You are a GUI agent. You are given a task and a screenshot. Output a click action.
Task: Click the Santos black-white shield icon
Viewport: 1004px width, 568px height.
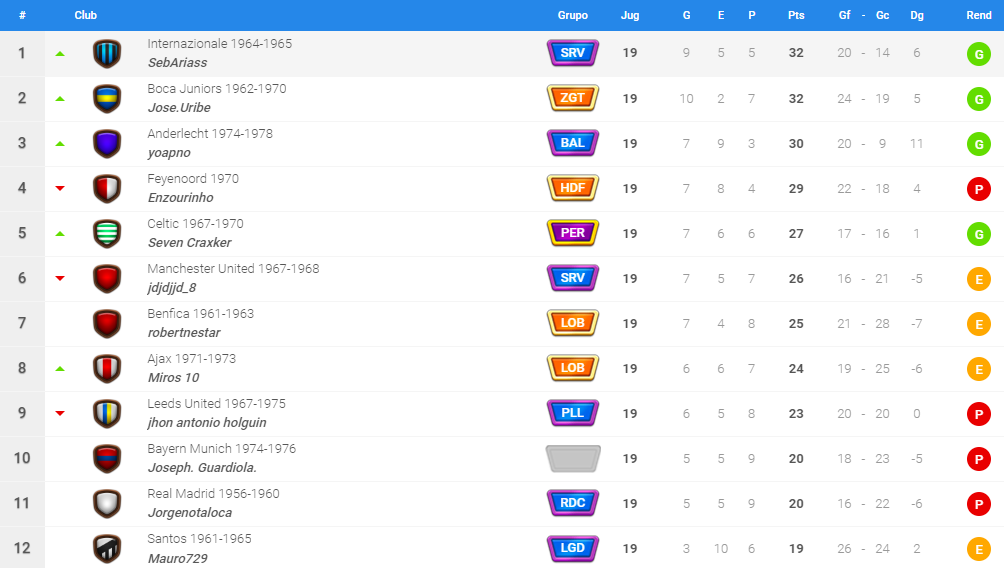[107, 549]
